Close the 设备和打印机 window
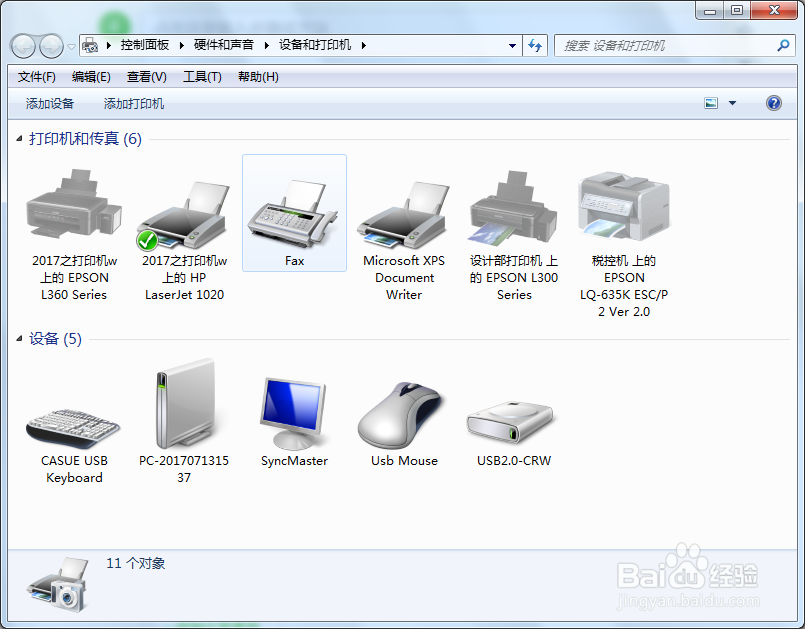805x629 pixels. click(774, 10)
